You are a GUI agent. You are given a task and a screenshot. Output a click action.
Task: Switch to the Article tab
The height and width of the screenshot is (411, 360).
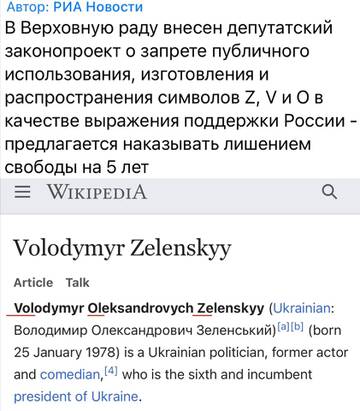click(33, 283)
